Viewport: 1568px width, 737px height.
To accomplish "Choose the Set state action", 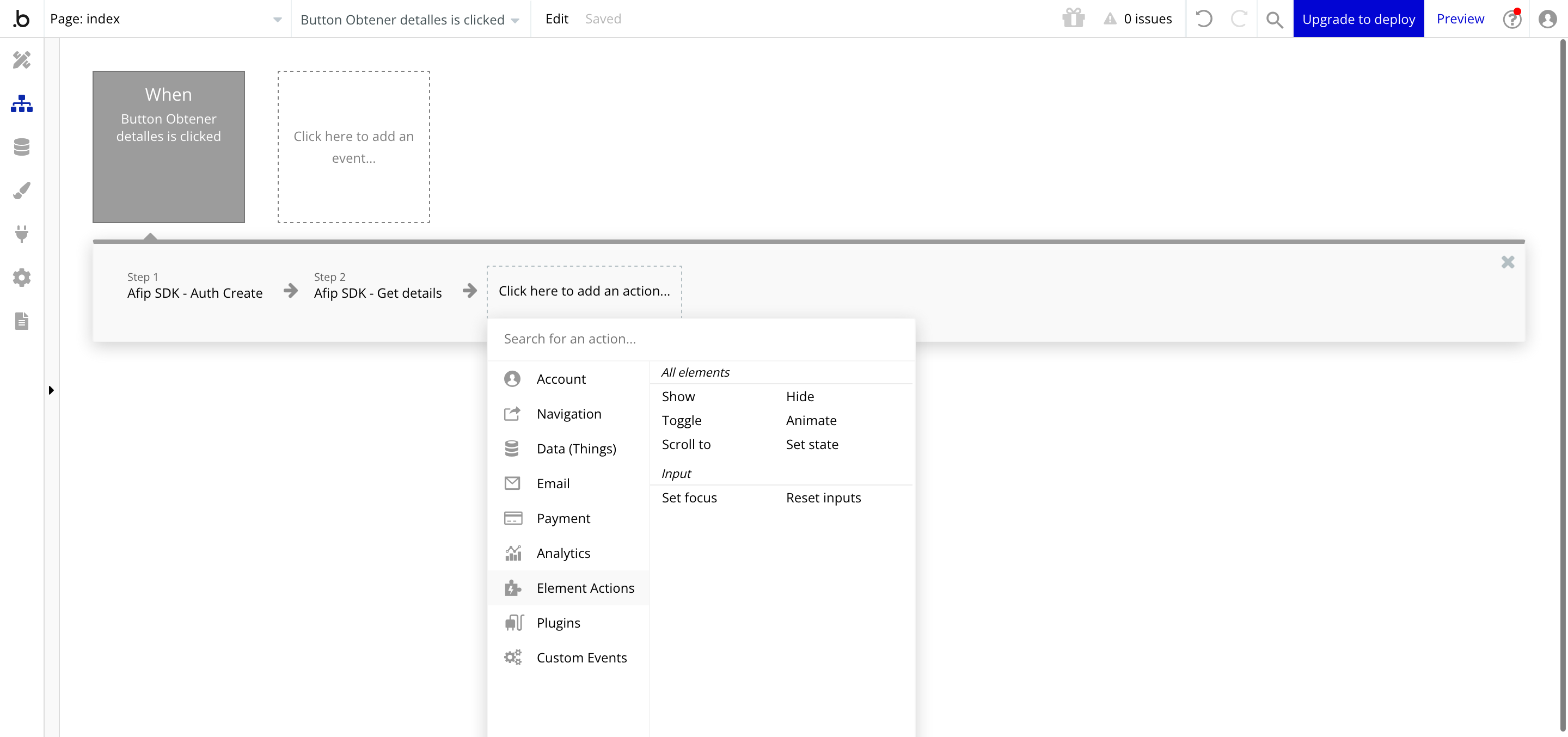I will (812, 444).
